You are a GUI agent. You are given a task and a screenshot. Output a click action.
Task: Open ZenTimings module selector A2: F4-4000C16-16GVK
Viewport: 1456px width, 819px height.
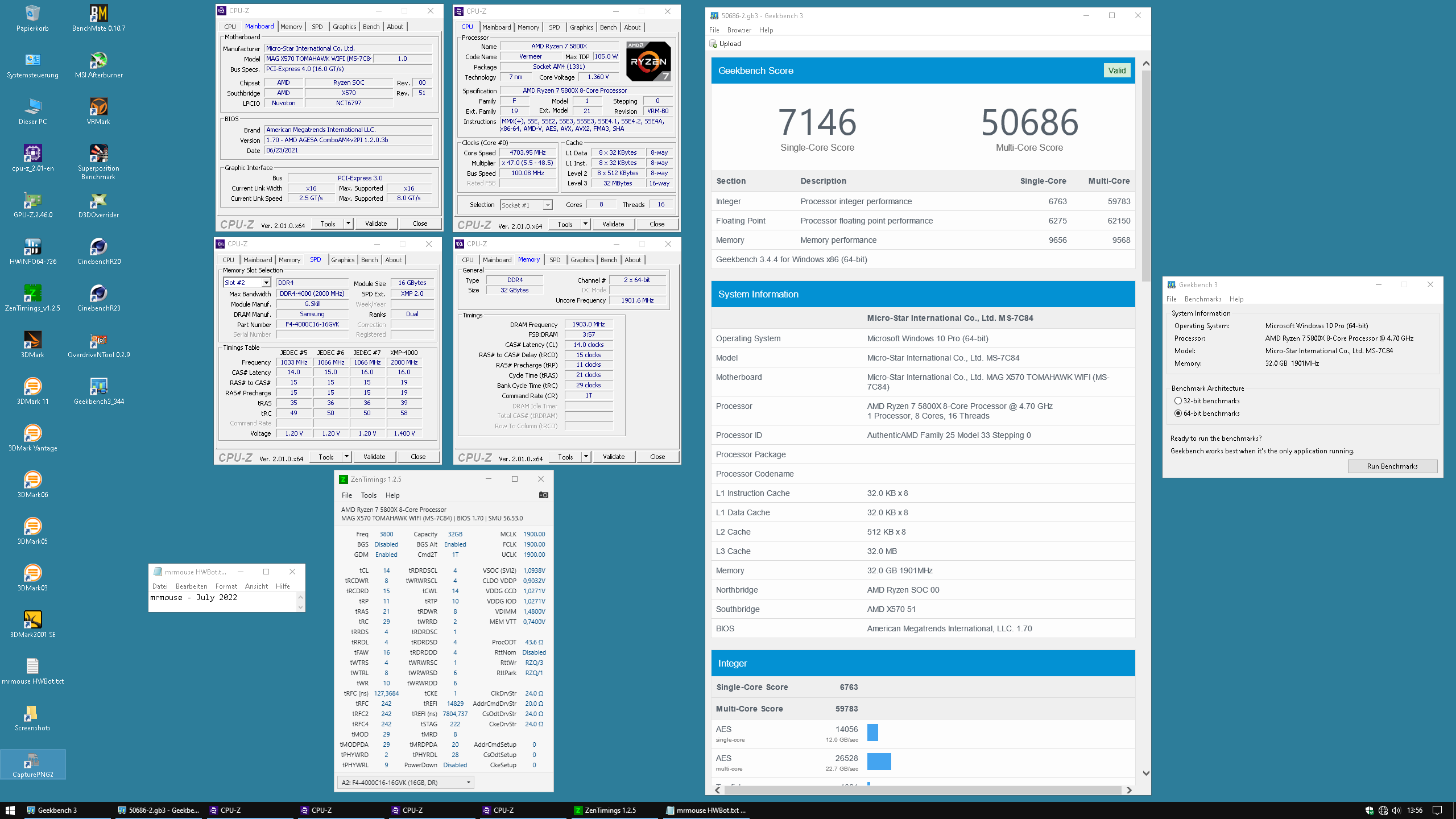pyautogui.click(x=406, y=783)
